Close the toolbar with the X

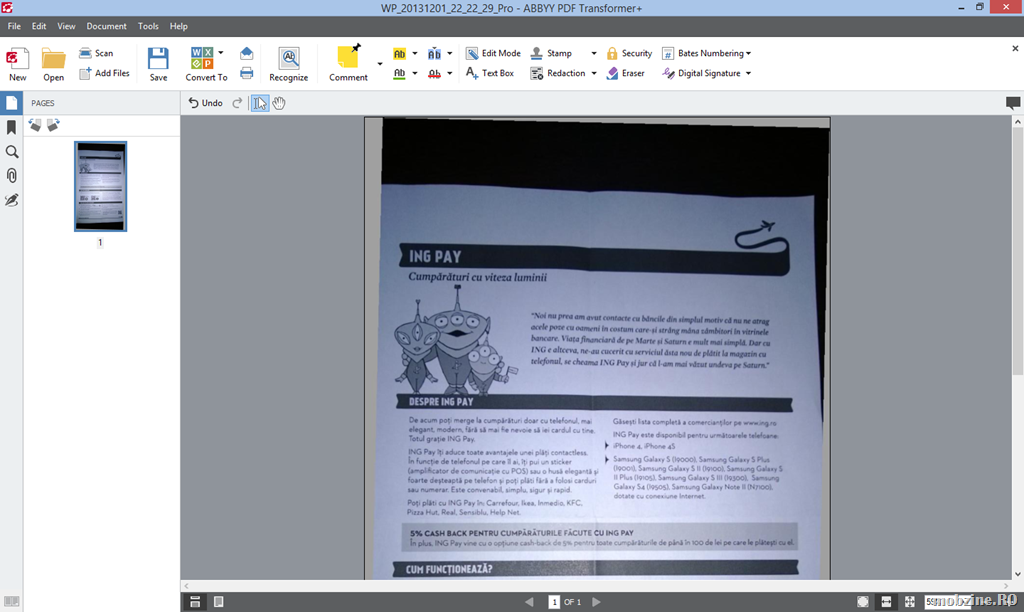pos(1015,48)
